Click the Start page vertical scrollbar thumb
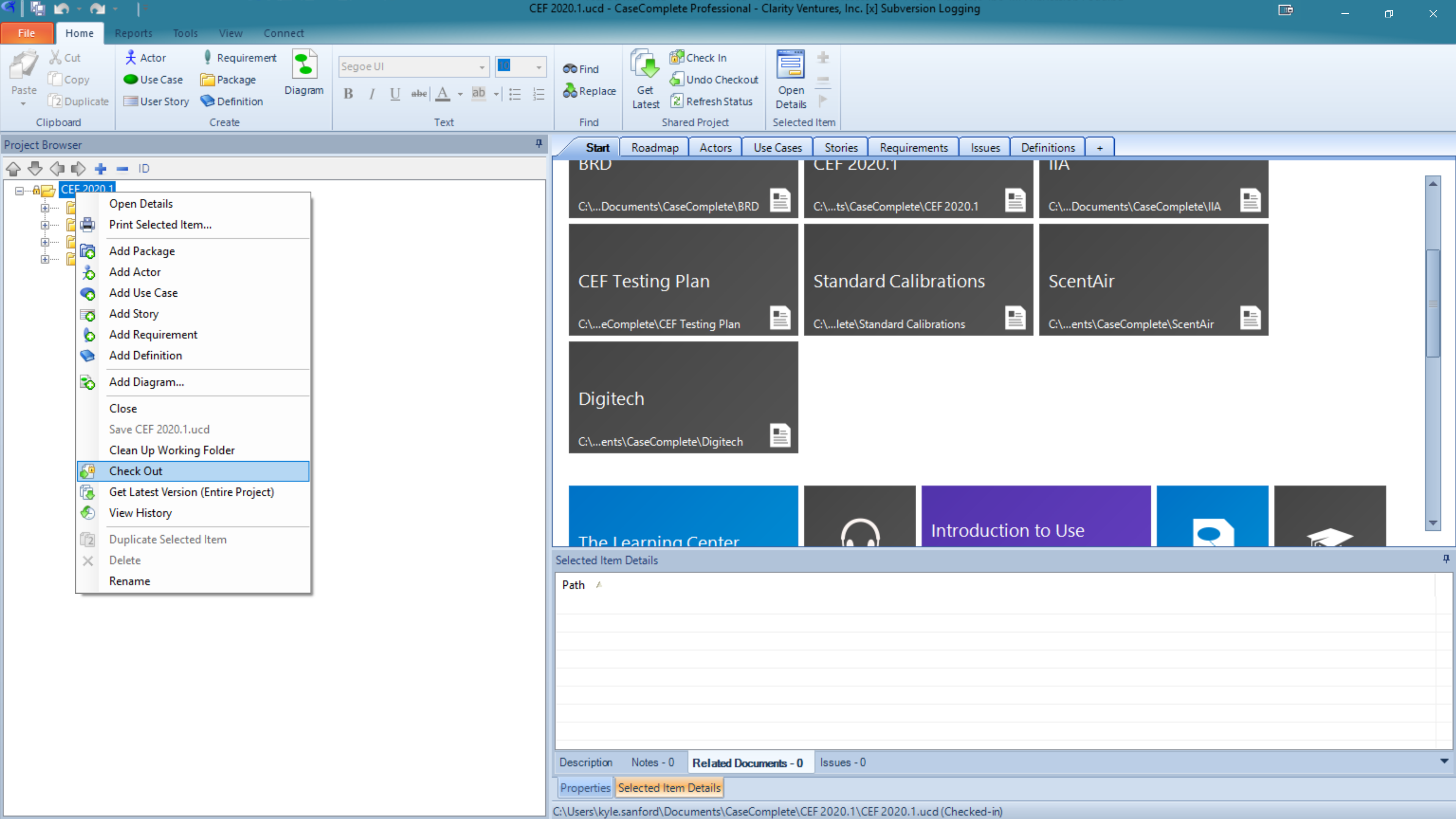This screenshot has height=819, width=1456. [x=1432, y=303]
